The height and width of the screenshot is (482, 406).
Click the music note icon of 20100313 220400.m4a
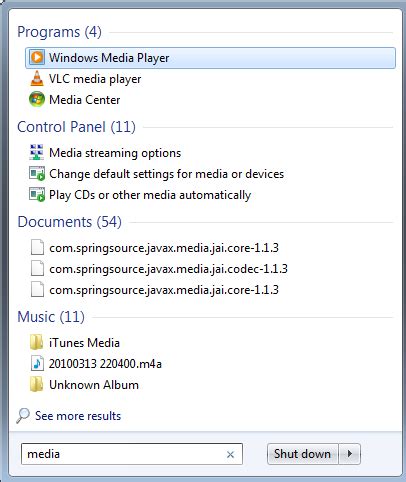click(x=37, y=363)
